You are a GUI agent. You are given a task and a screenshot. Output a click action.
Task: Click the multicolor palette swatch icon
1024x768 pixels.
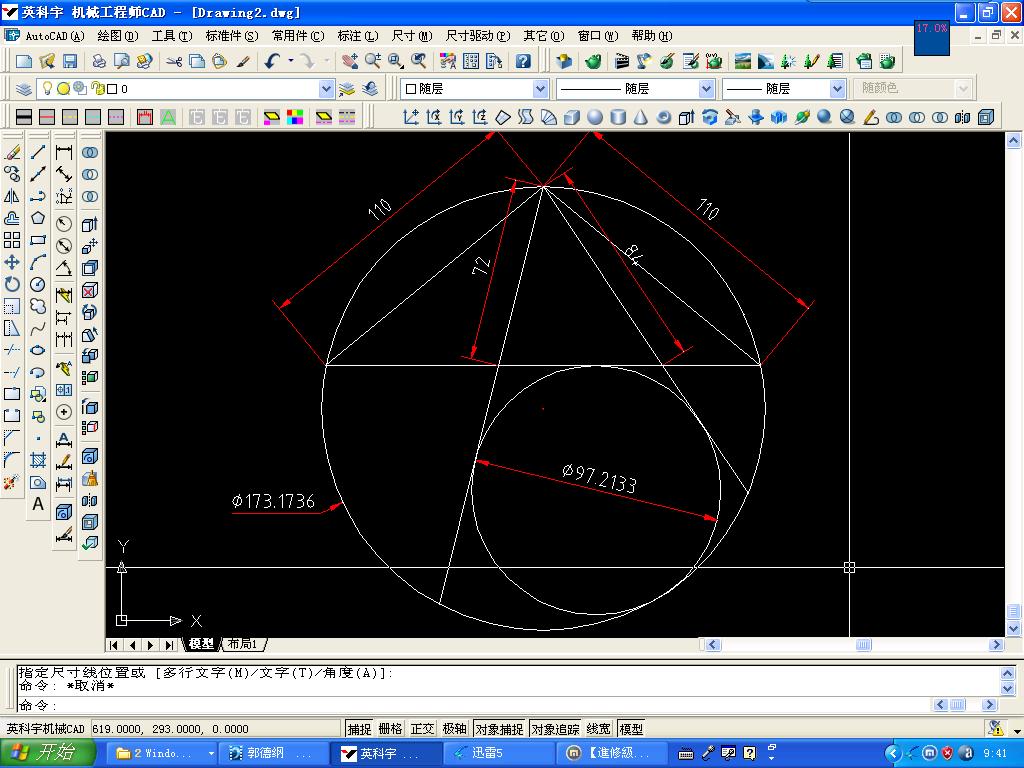click(295, 117)
